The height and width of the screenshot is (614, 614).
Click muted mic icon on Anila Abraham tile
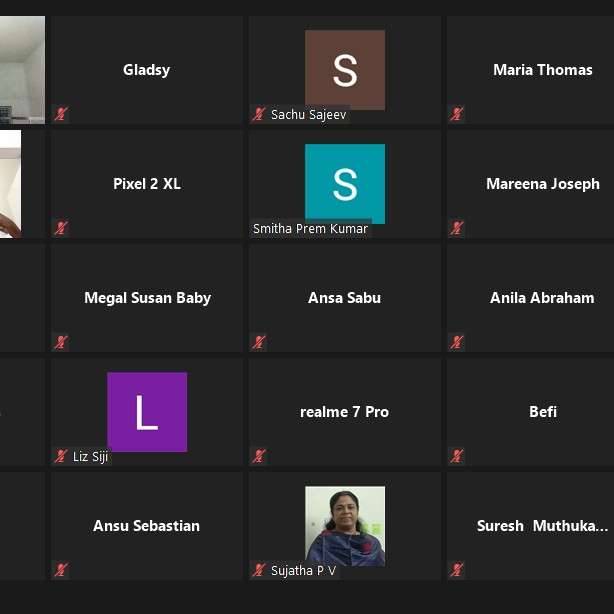[457, 342]
